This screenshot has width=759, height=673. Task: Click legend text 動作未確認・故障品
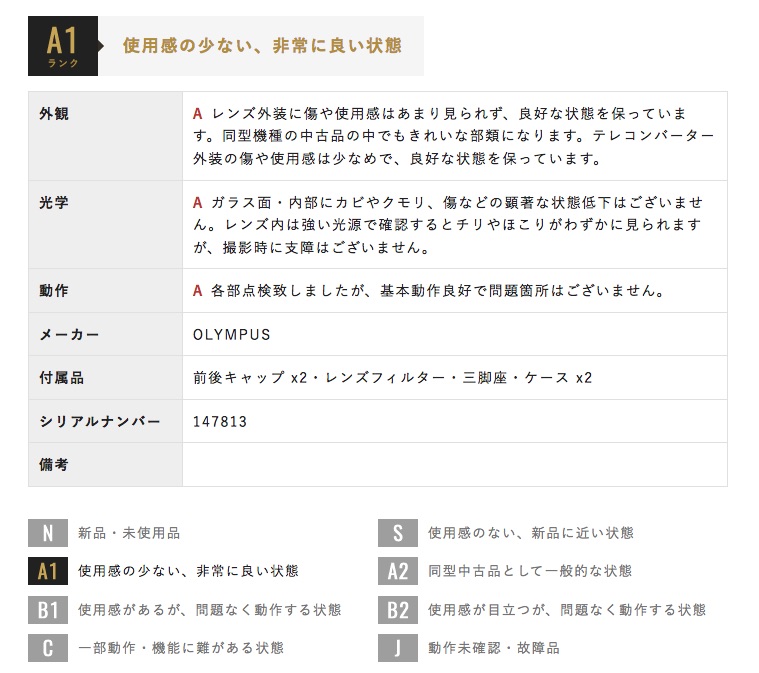494,648
